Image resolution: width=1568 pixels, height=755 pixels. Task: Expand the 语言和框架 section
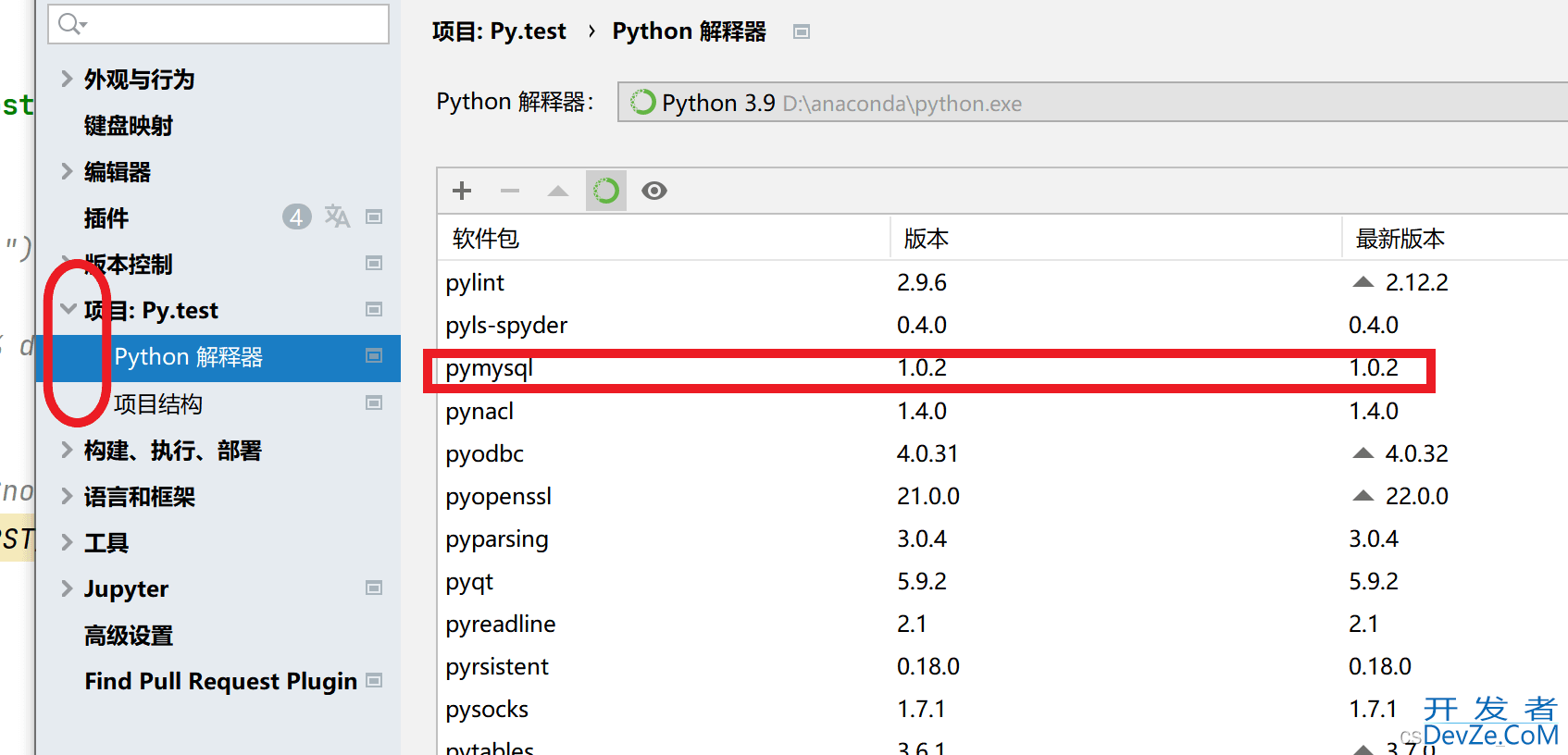[67, 496]
